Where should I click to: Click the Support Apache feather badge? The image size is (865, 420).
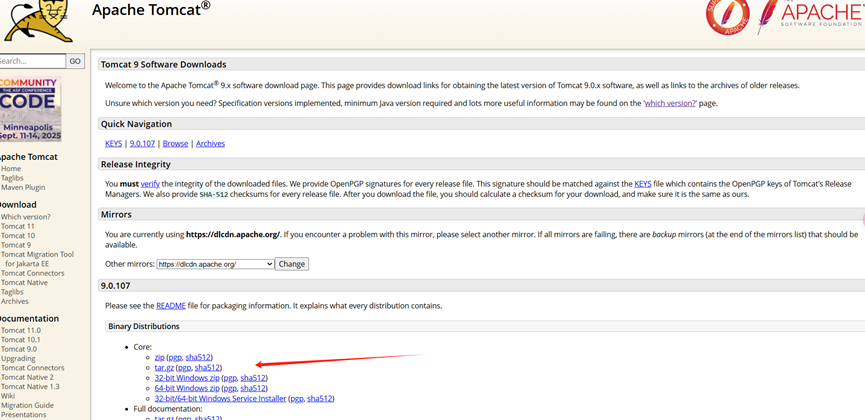(x=727, y=17)
